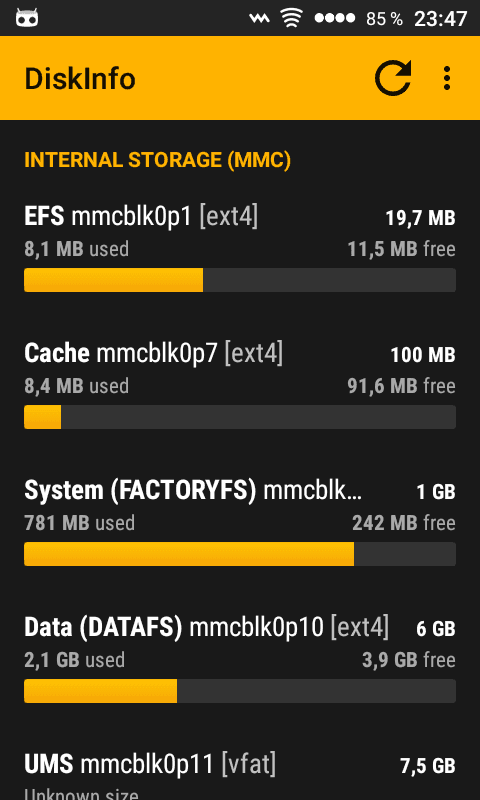Open the Cache mmcblk0p7 partition entry
This screenshot has height=800, width=480.
(x=240, y=385)
